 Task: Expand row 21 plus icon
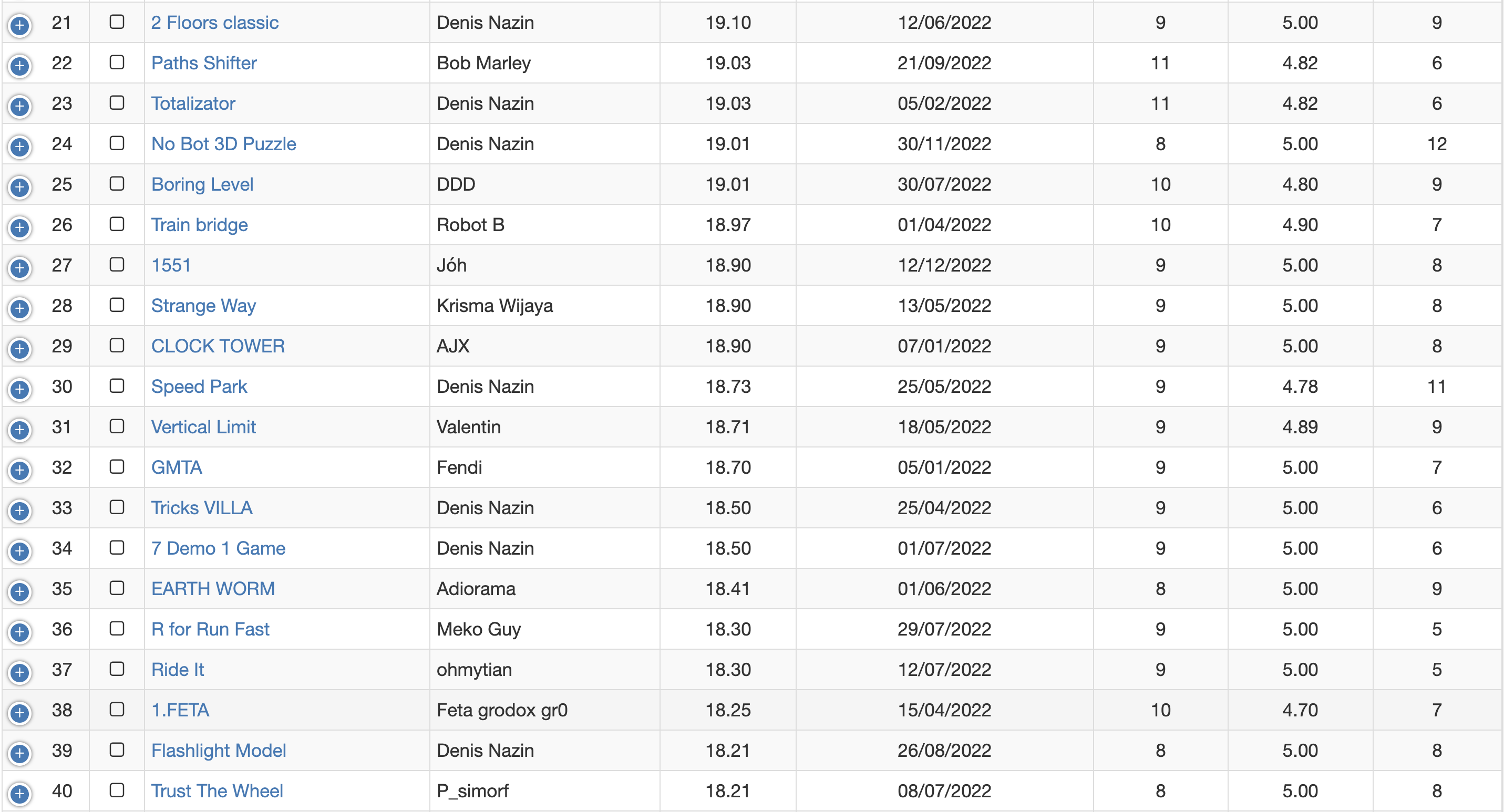pos(20,25)
